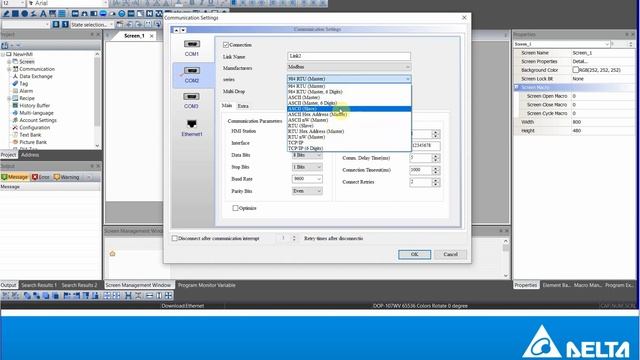Viewport: 640px width, 360px height.
Task: Click Cancel in Communication Settings
Action: (x=450, y=254)
